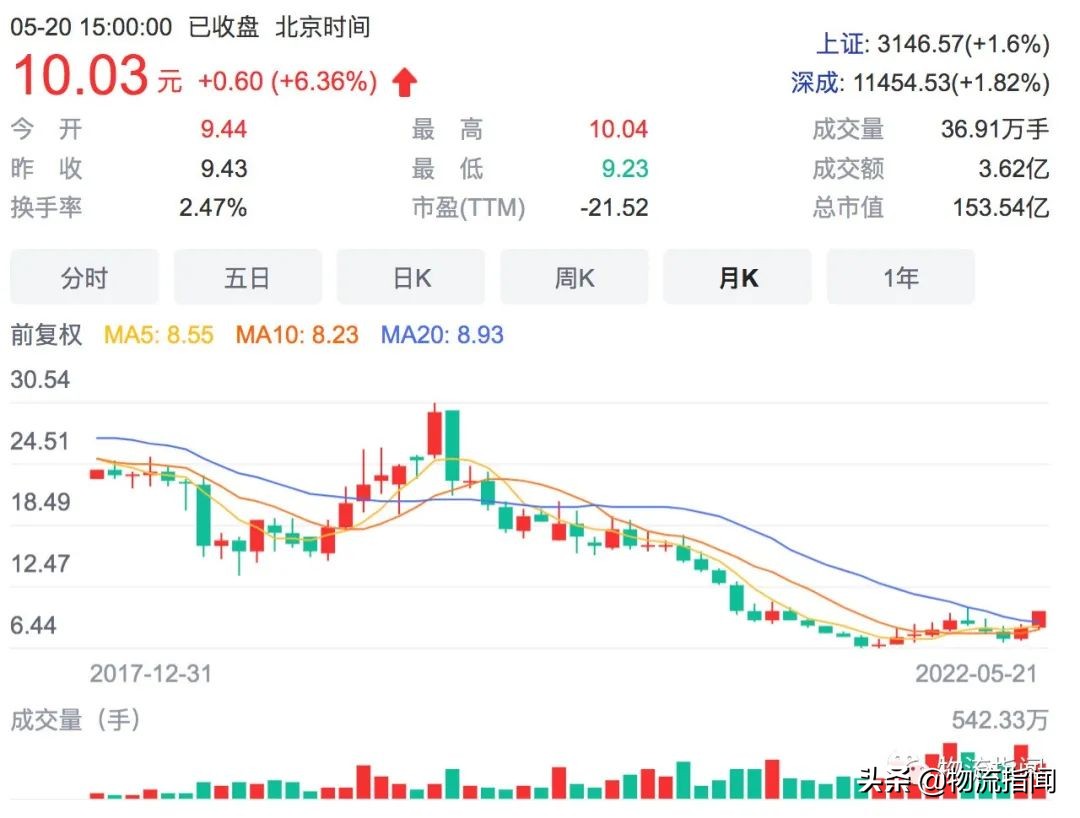
Task: Toggle the MA5 moving average line
Action: pos(157,337)
